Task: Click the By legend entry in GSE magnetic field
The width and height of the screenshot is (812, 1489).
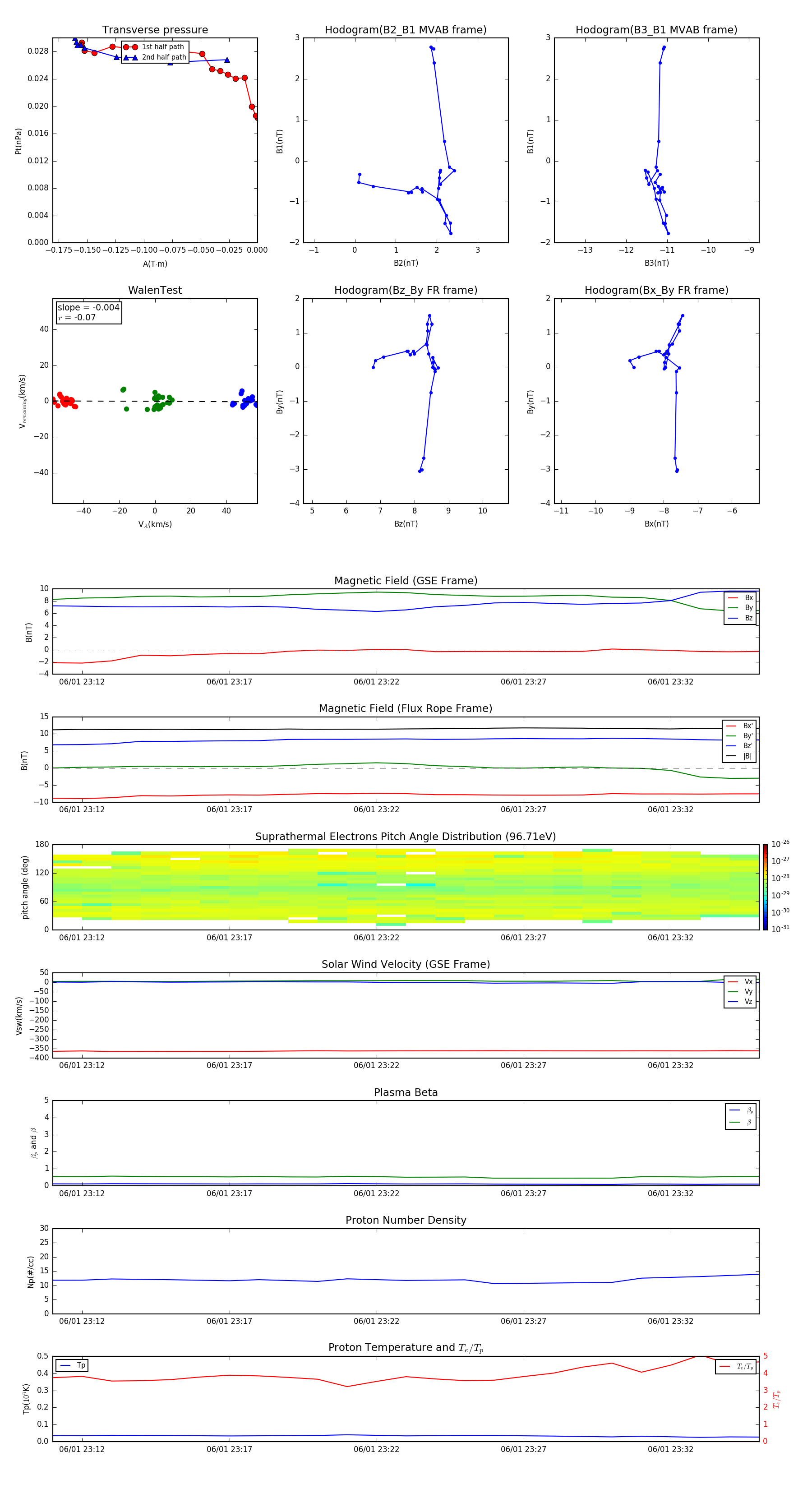Action: pos(740,607)
